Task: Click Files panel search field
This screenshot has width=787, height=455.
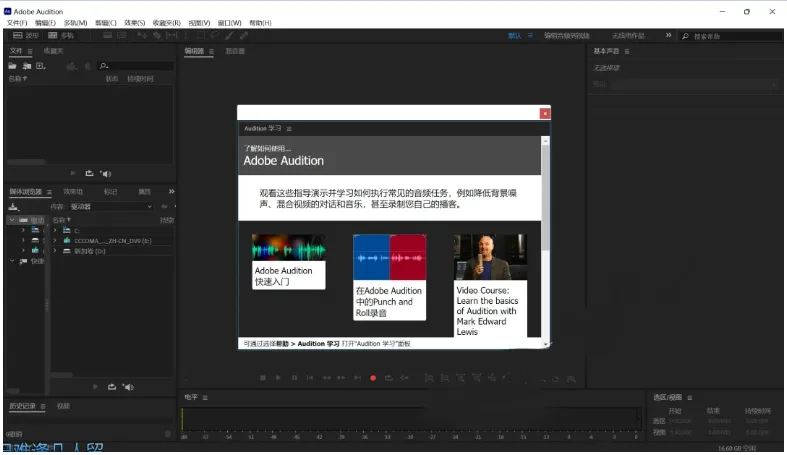Action: [136, 66]
